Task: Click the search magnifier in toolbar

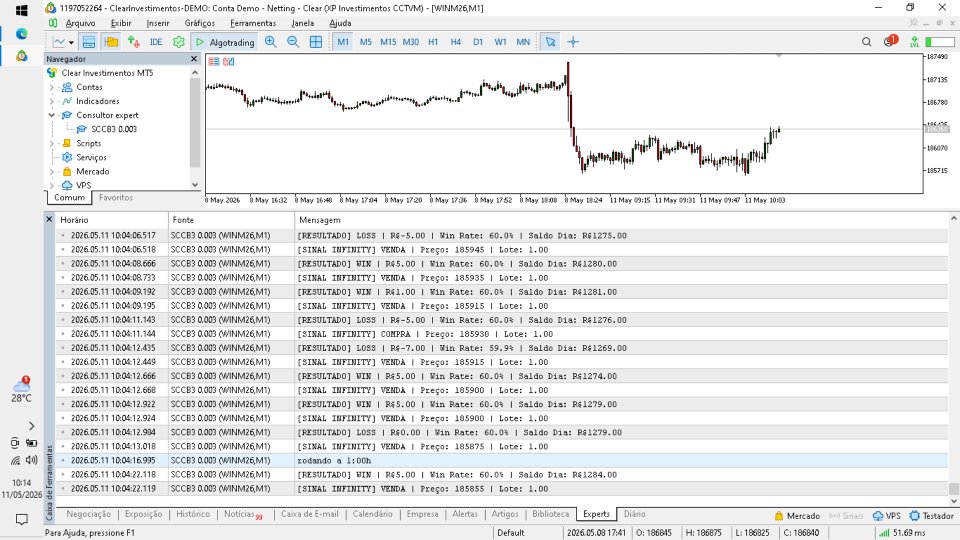Action: coord(866,42)
